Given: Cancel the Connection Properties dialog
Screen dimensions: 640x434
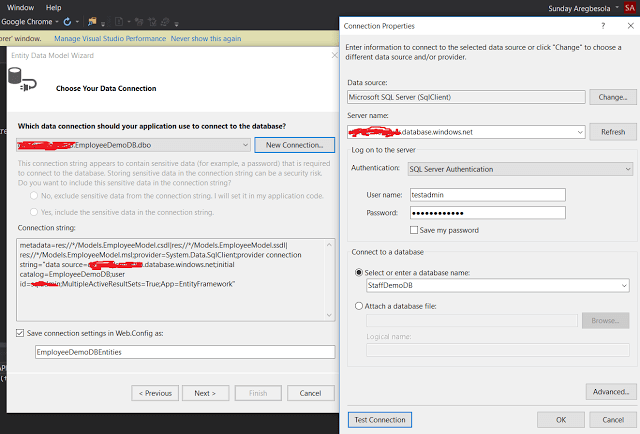Looking at the screenshot, I should (x=613, y=420).
